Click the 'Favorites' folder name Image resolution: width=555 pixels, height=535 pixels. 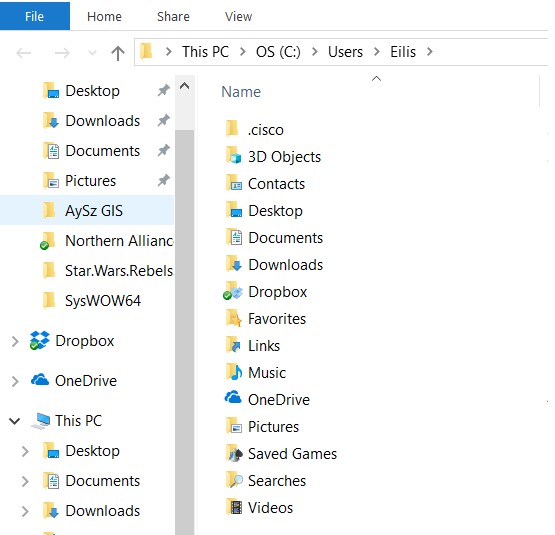coord(277,319)
